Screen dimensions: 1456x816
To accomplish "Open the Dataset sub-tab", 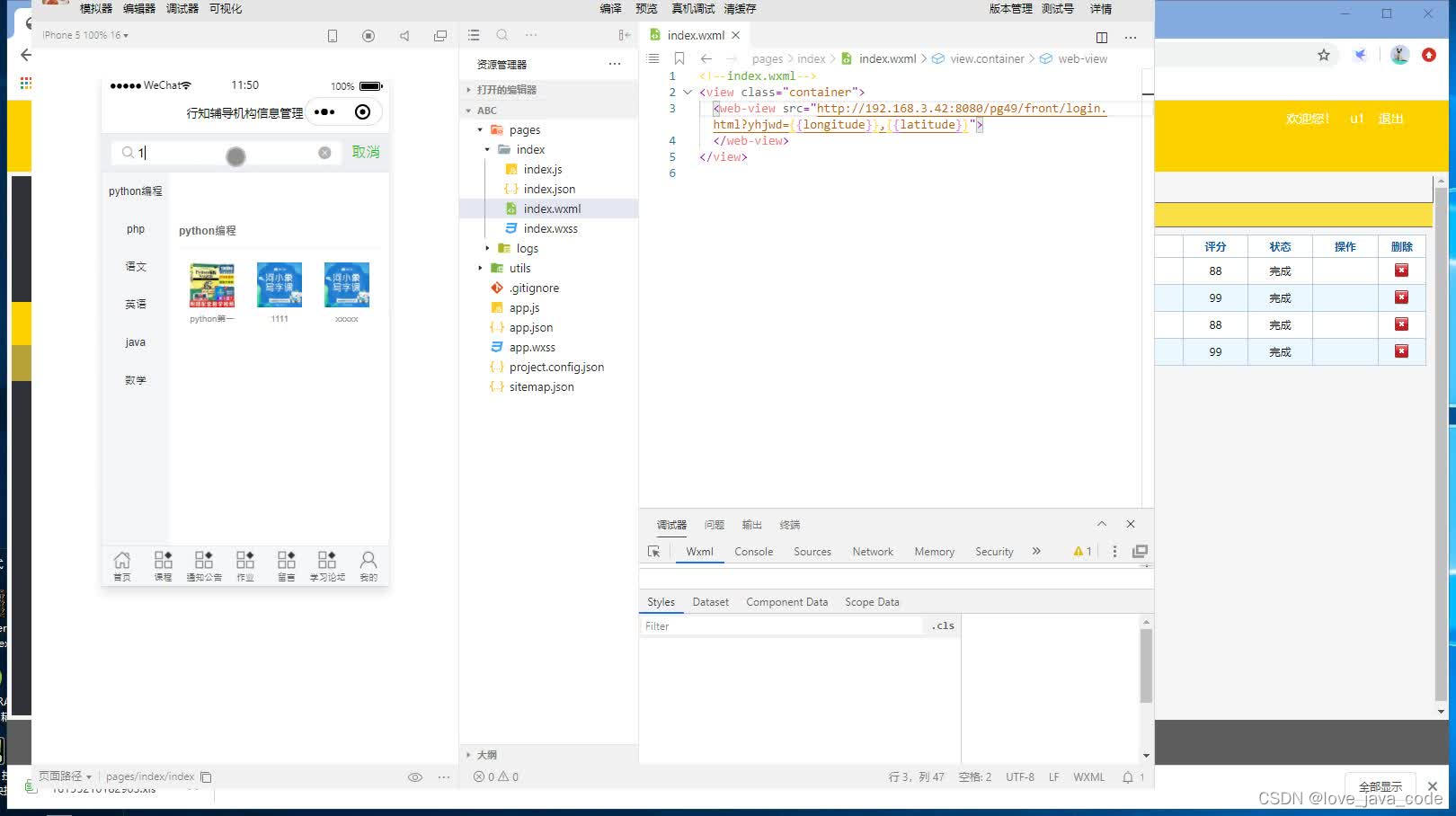I will pyautogui.click(x=711, y=602).
